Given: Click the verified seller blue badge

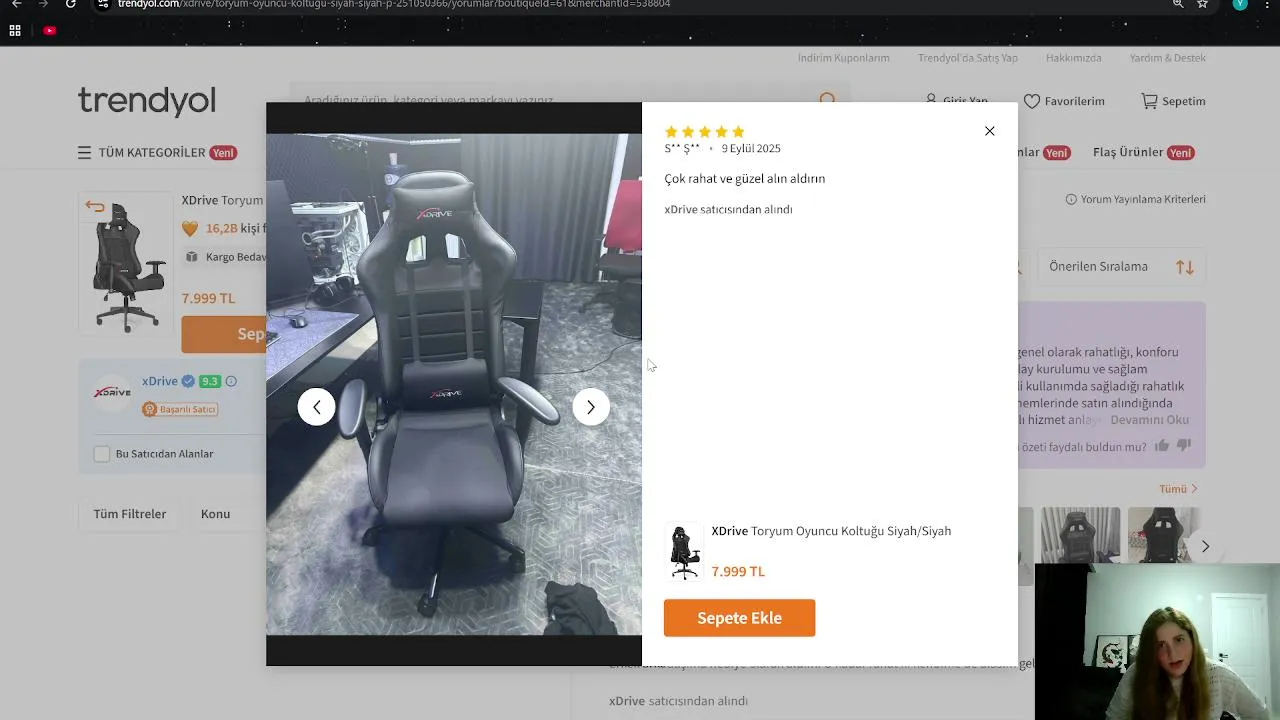Looking at the screenshot, I should [188, 381].
